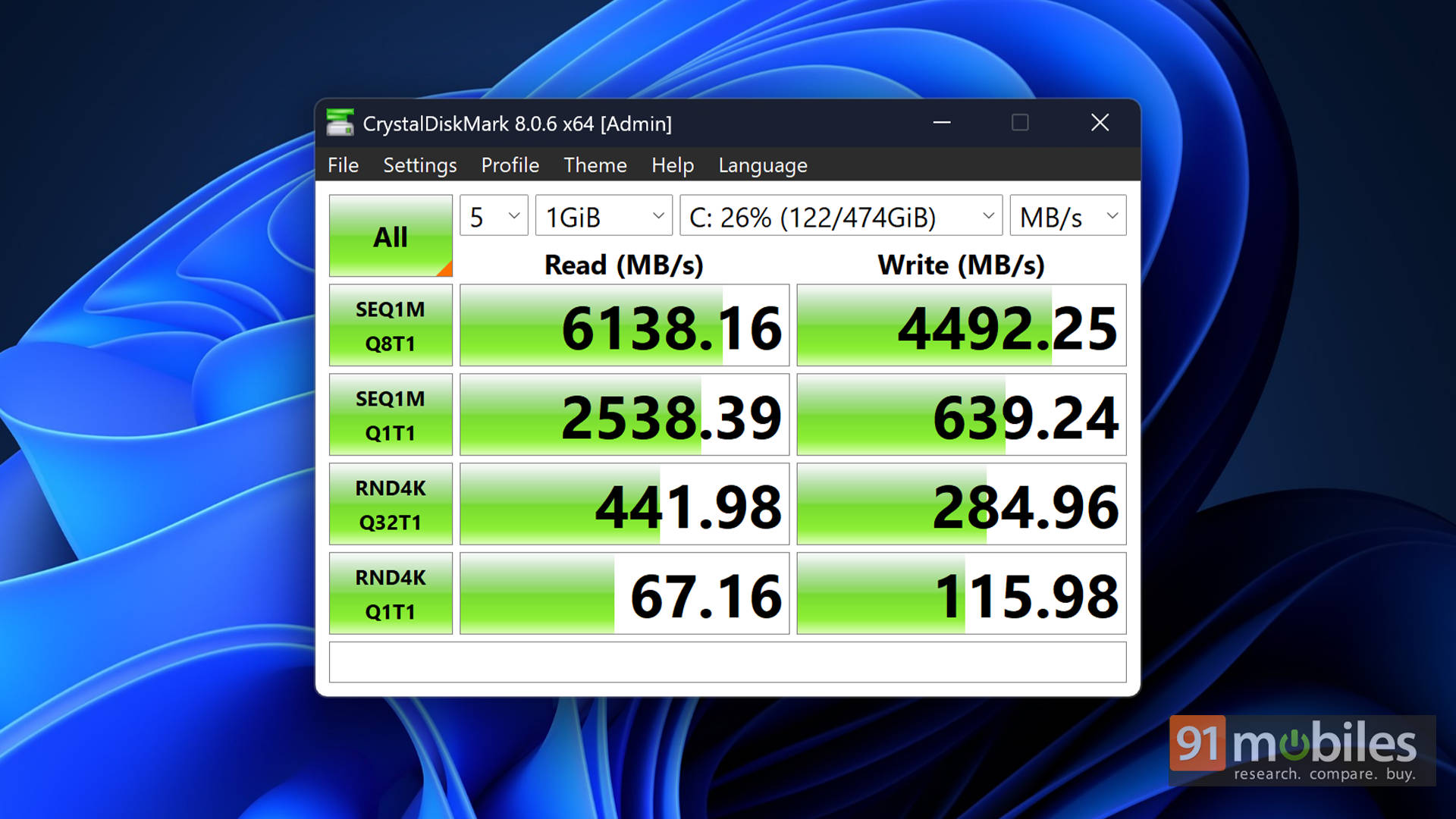Open the Settings menu

click(x=419, y=165)
